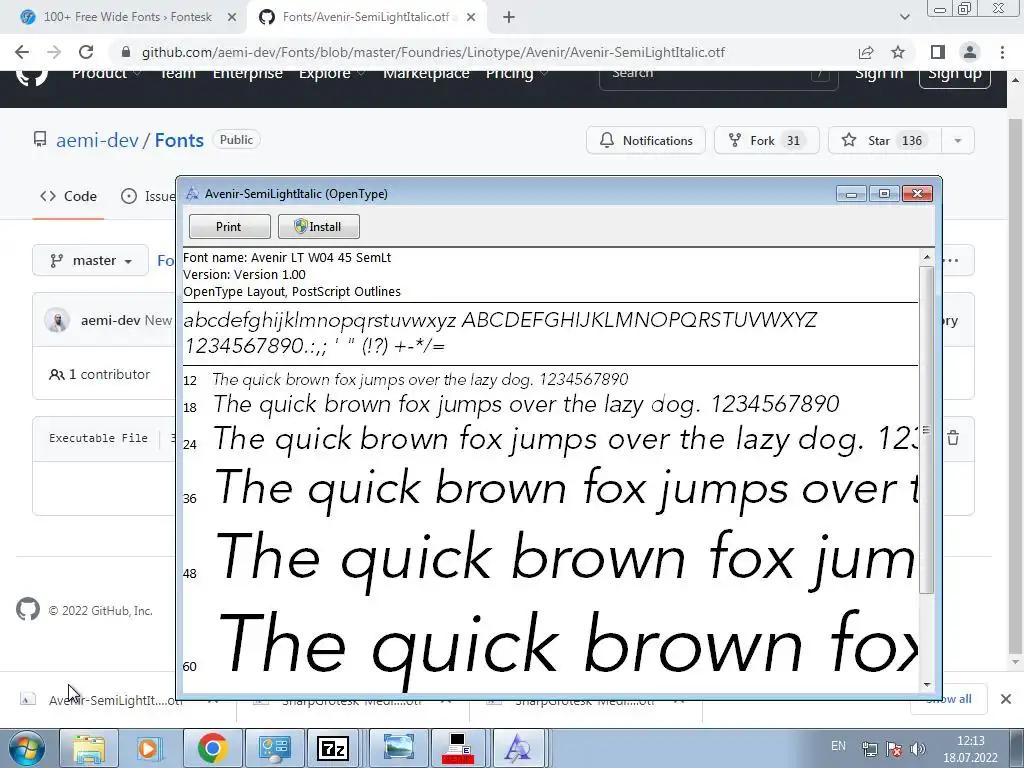Open Windows Media Player from taskbar

coord(149,748)
